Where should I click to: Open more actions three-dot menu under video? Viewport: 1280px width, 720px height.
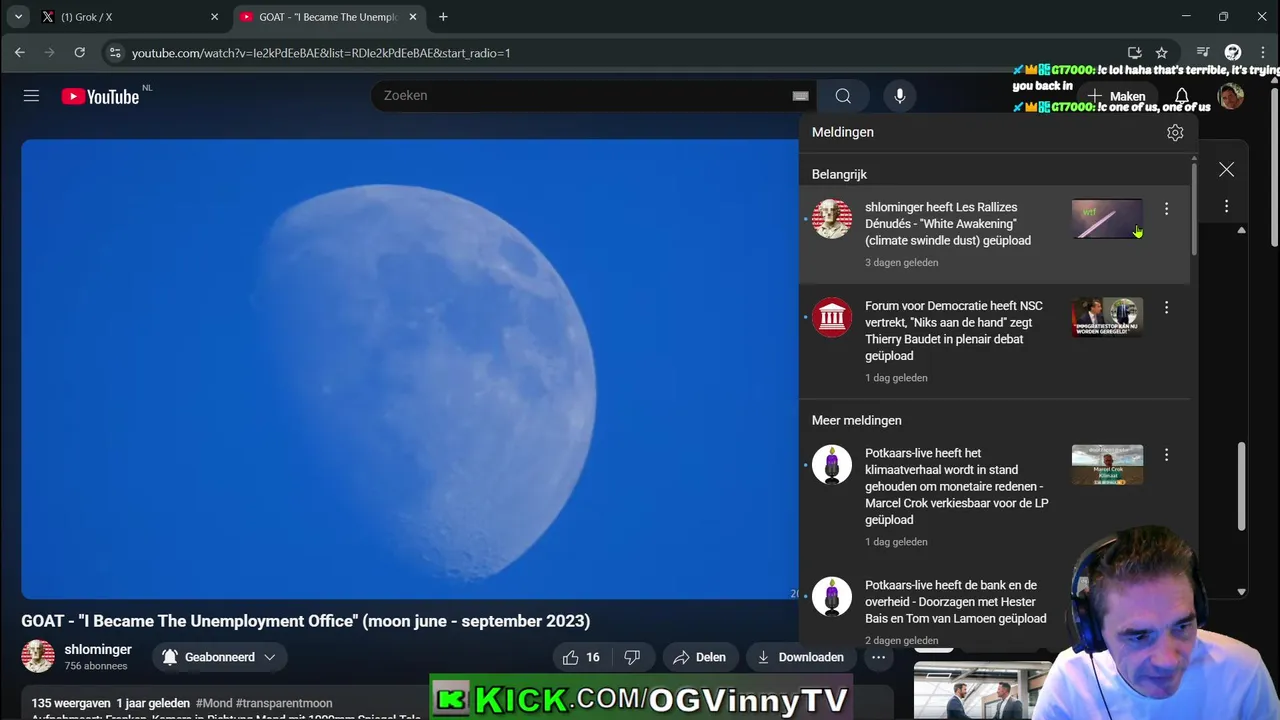(878, 657)
